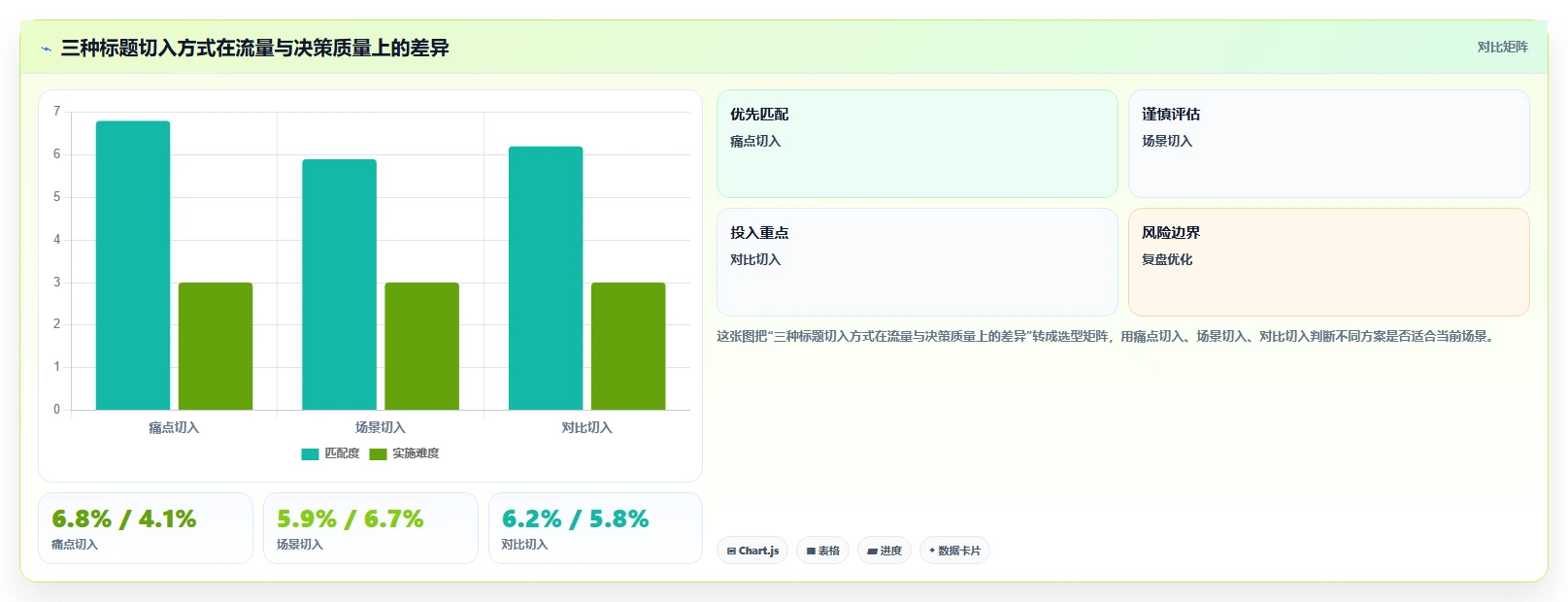Toggle the 实施难度 legend item
Screen dimensions: 1568x602
[404, 453]
